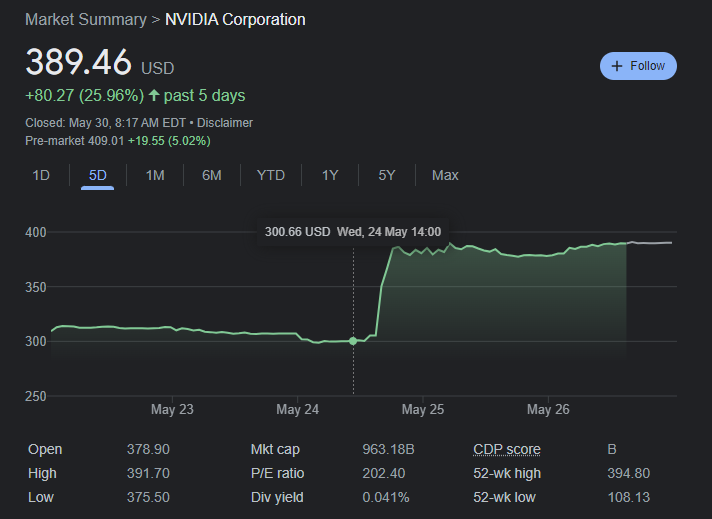
Task: Select the YTD range tab
Action: (270, 175)
